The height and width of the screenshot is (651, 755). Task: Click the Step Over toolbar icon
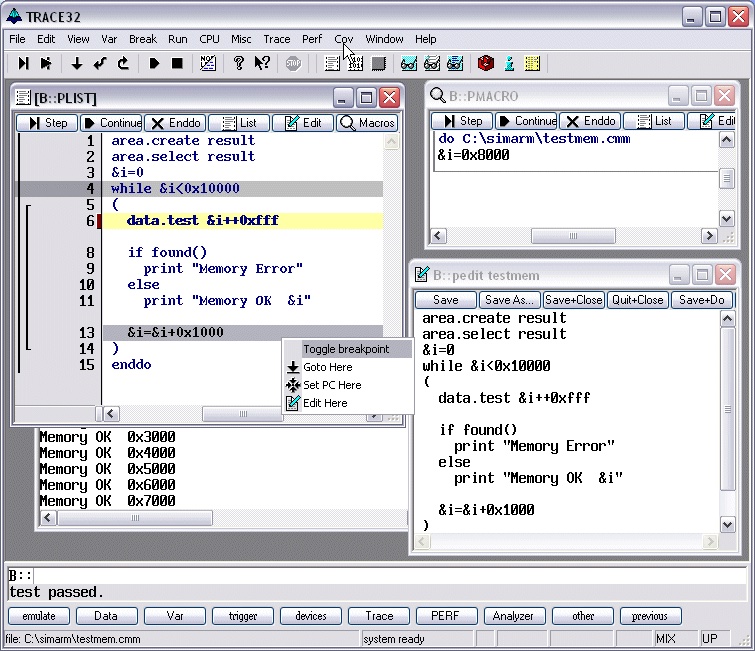click(46, 63)
